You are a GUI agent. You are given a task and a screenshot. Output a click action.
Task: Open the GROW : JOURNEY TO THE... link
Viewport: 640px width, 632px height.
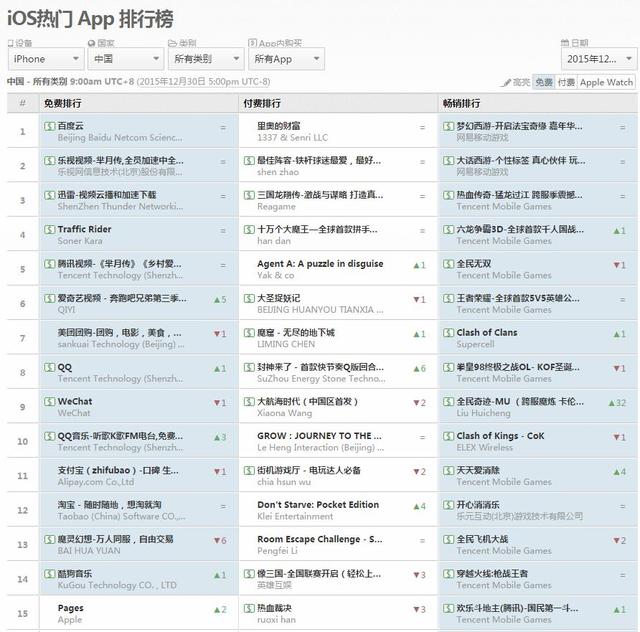tap(319, 436)
